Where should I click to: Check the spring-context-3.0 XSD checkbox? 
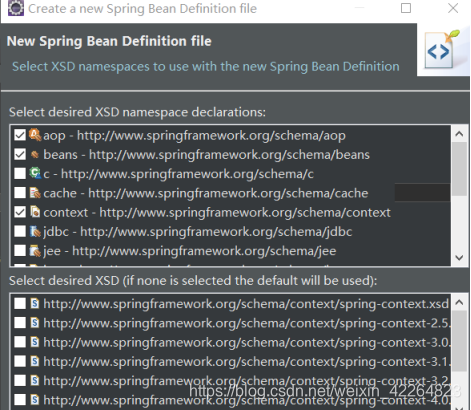click(20, 342)
